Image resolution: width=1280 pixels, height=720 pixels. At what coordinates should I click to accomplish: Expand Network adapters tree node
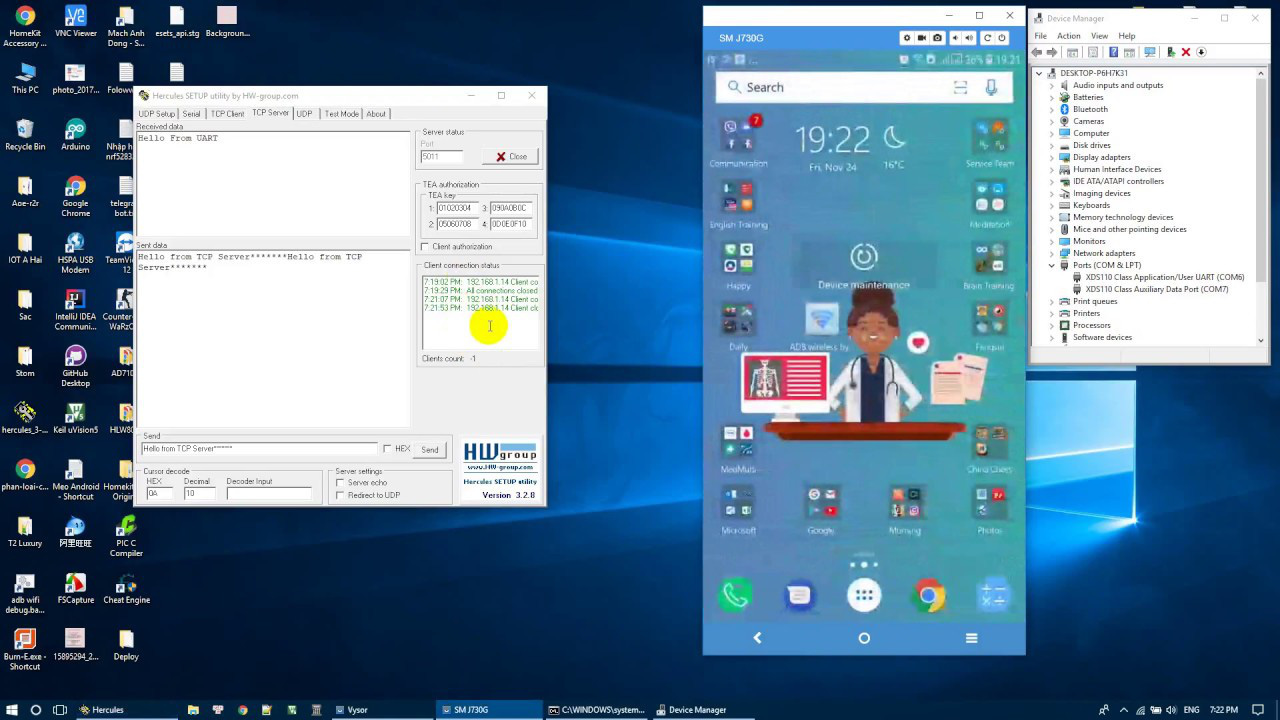(1052, 253)
